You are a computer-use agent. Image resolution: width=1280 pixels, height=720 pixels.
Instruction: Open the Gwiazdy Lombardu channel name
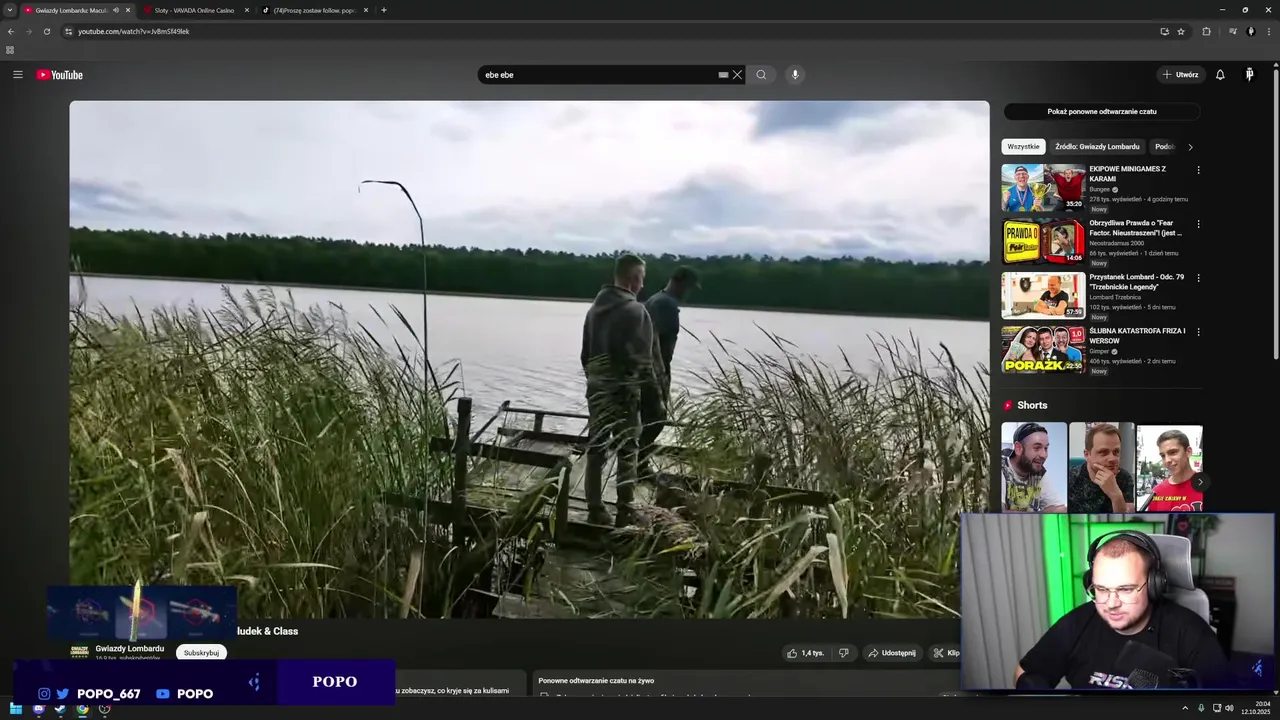point(130,648)
